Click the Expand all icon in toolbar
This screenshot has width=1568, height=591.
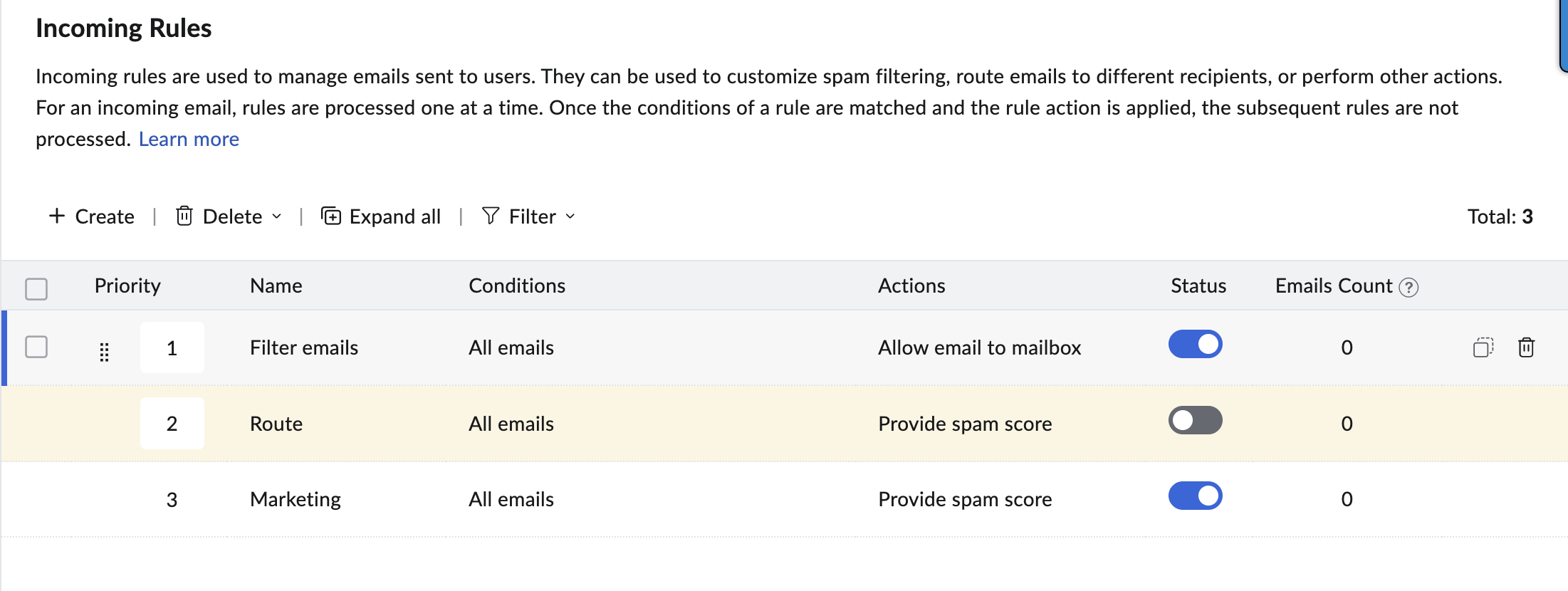(331, 216)
